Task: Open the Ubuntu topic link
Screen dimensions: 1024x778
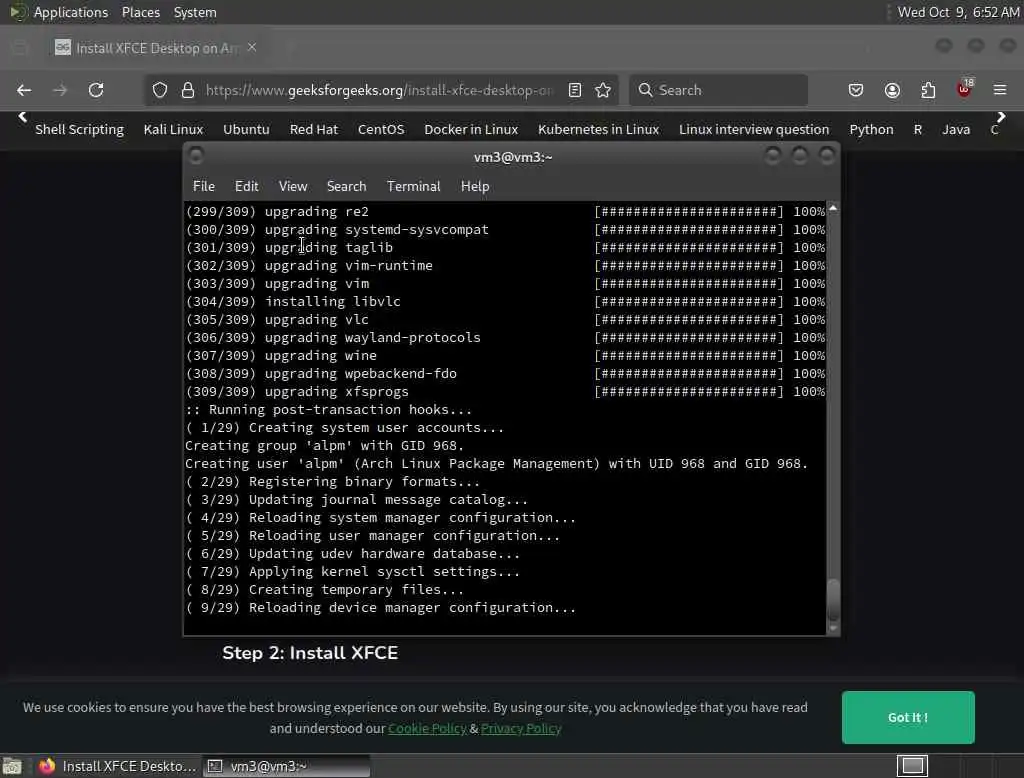Action: pos(246,129)
